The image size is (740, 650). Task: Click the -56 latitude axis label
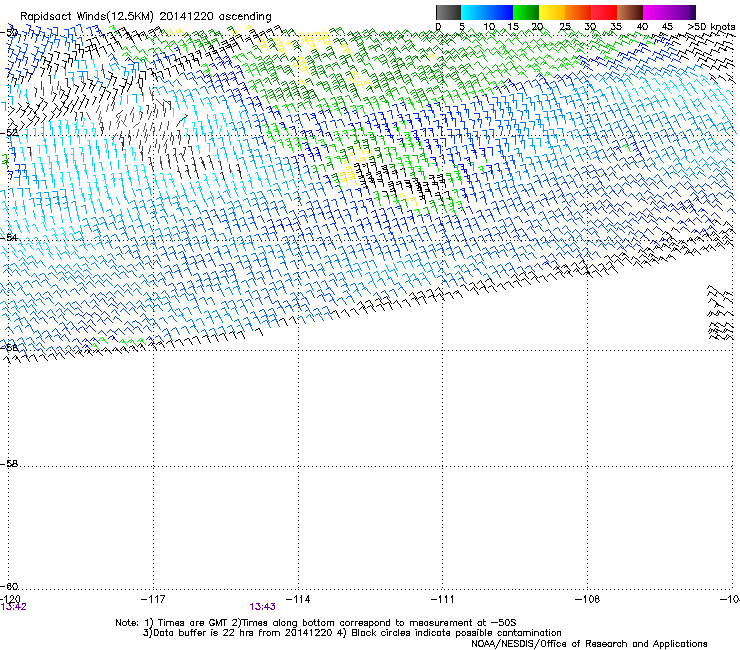(9, 347)
